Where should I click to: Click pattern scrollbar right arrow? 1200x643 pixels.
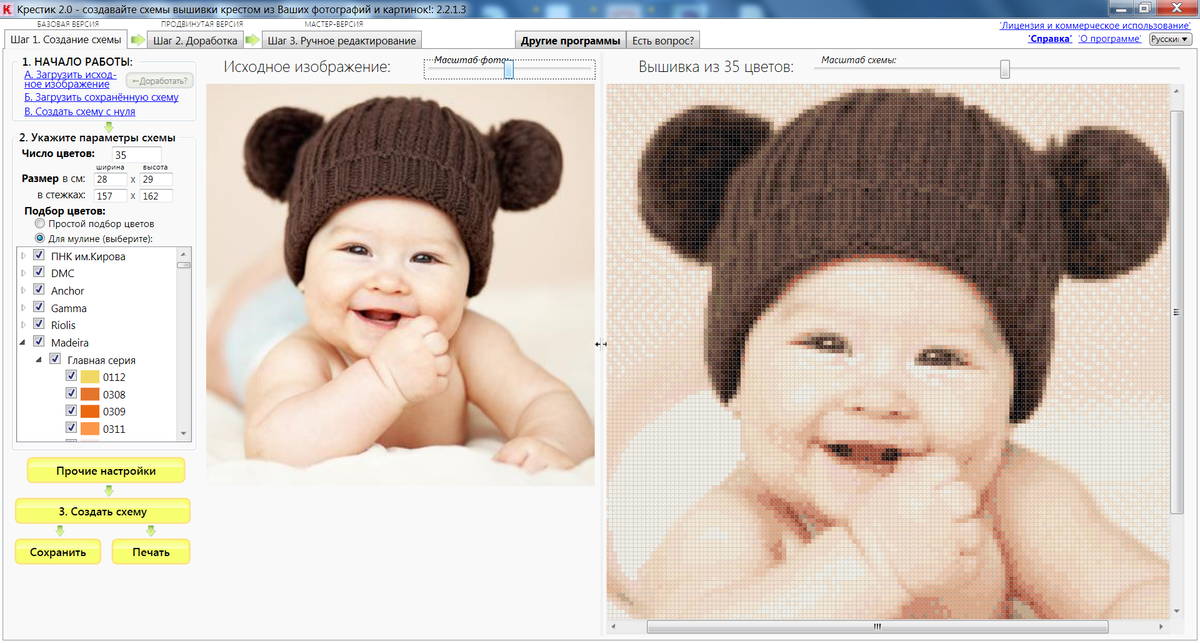(x=1163, y=627)
